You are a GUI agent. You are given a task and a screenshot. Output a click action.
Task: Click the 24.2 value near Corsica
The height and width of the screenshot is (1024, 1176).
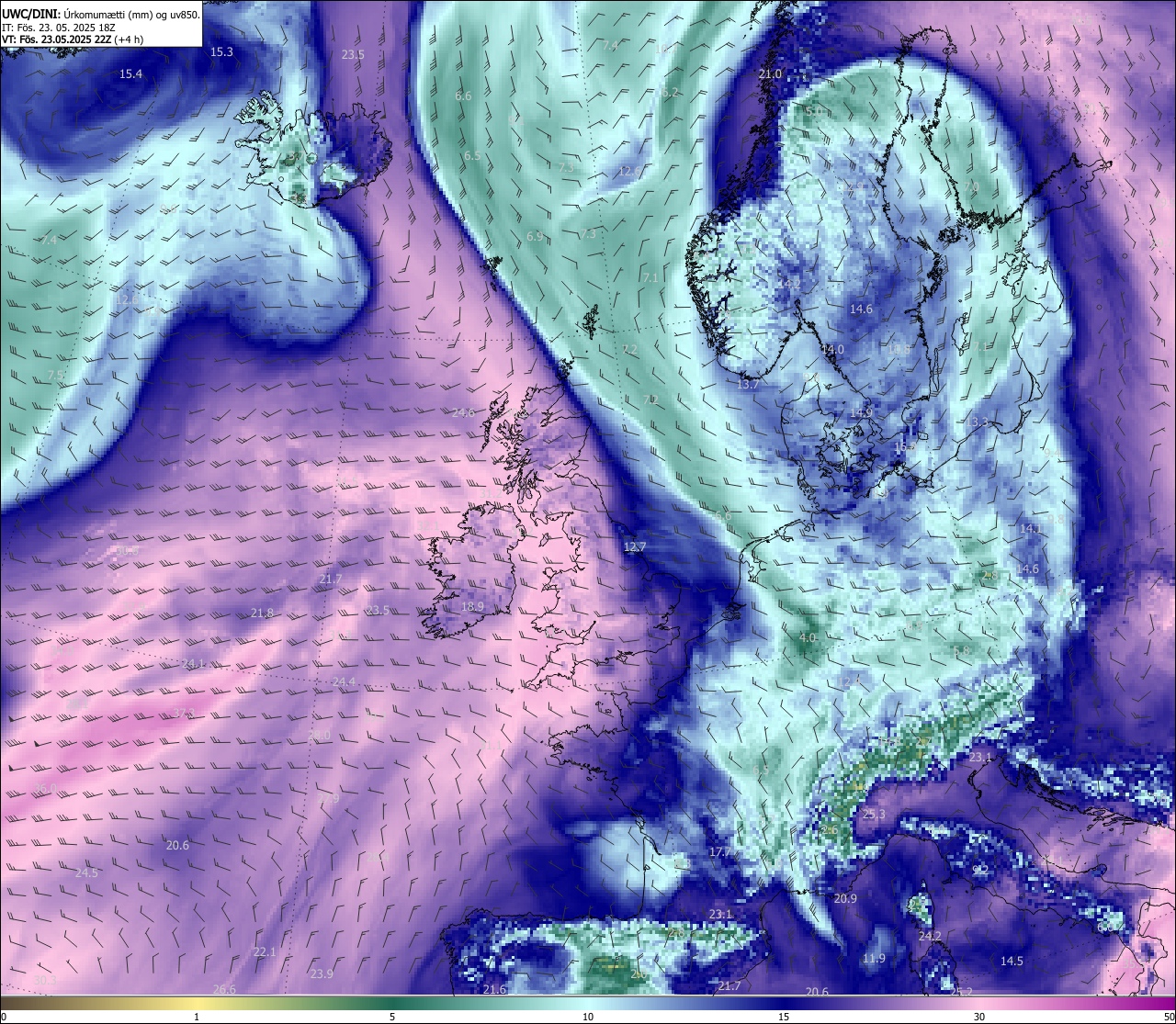coord(930,937)
